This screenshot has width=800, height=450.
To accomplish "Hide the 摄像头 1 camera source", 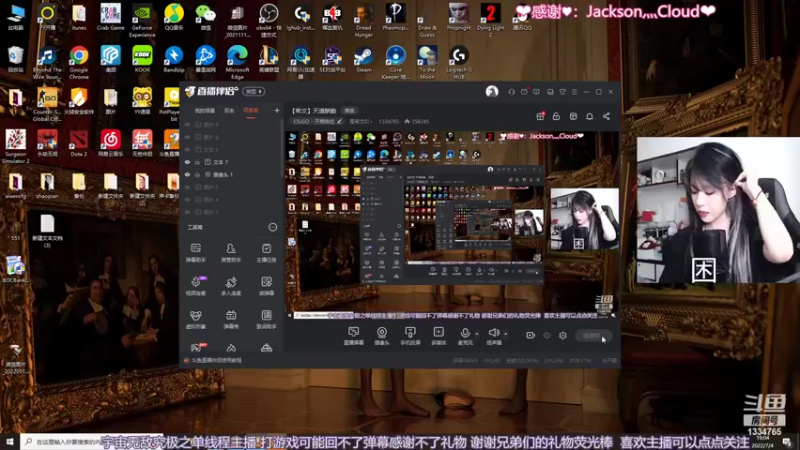I will 187,174.
